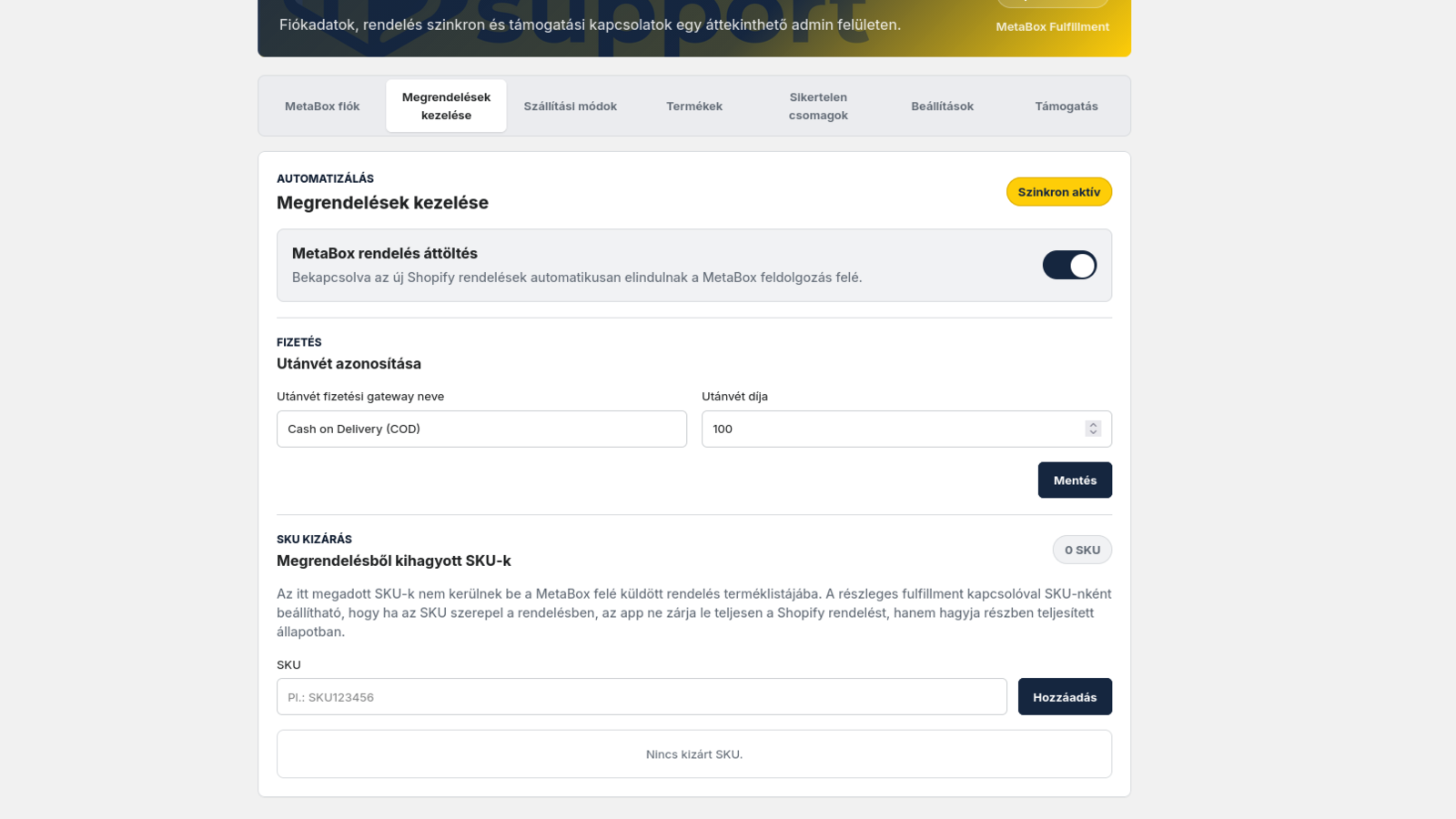
Task: Click the "MetaBox rendelés áttöltés" title
Action: click(385, 254)
